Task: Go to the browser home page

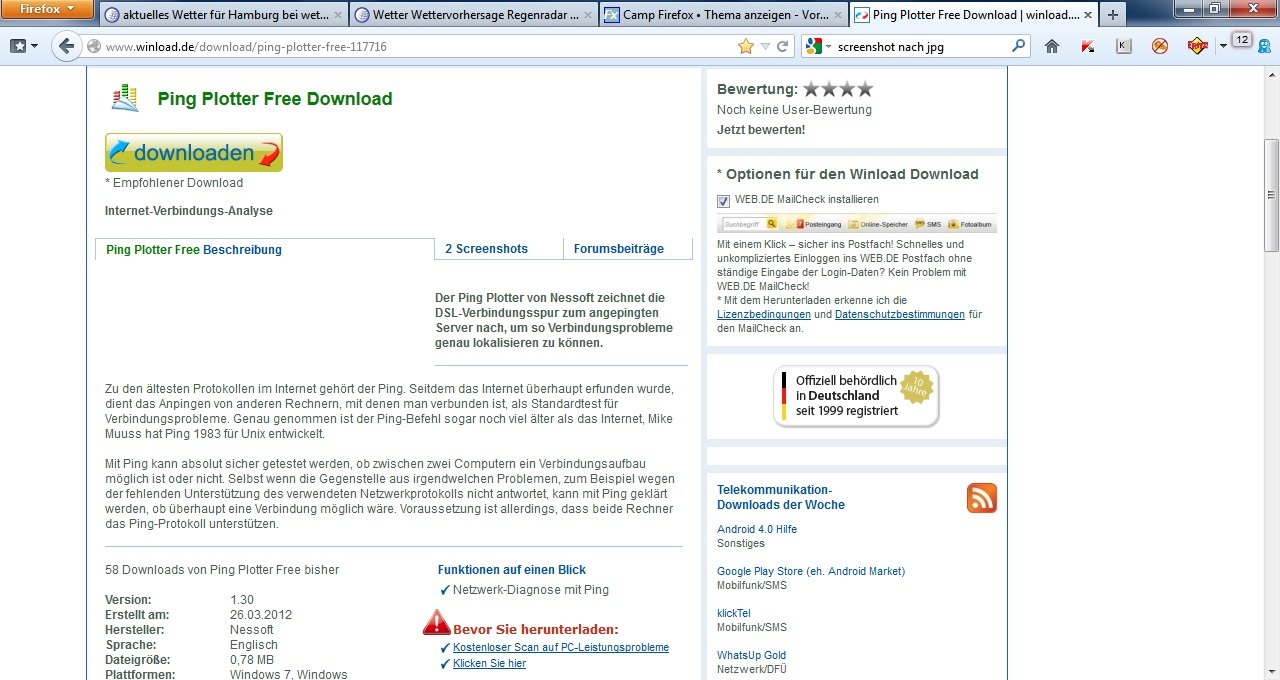Action: pyautogui.click(x=1051, y=46)
